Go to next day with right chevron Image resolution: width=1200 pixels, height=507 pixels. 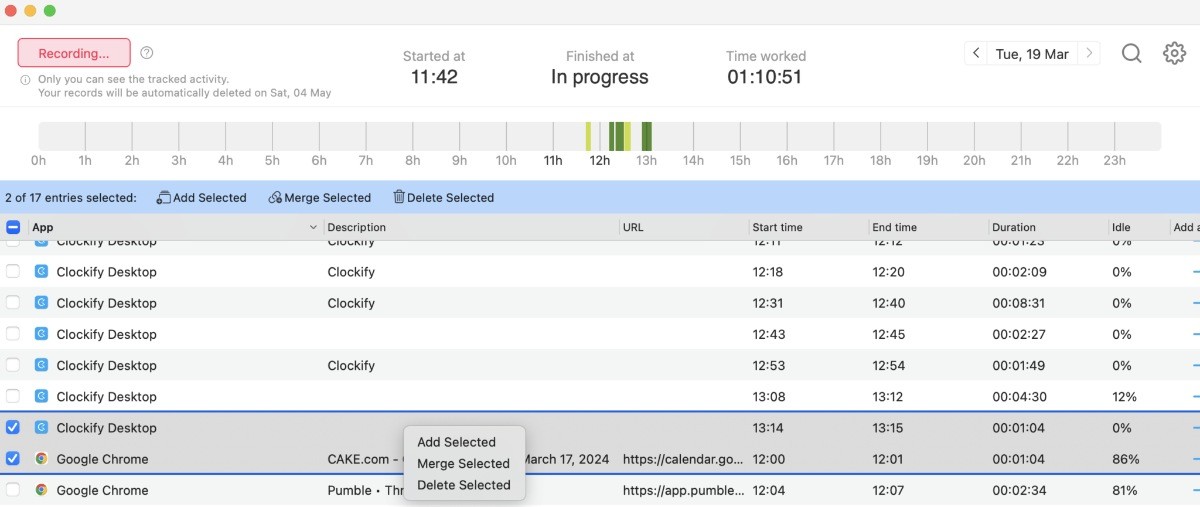(x=1089, y=54)
